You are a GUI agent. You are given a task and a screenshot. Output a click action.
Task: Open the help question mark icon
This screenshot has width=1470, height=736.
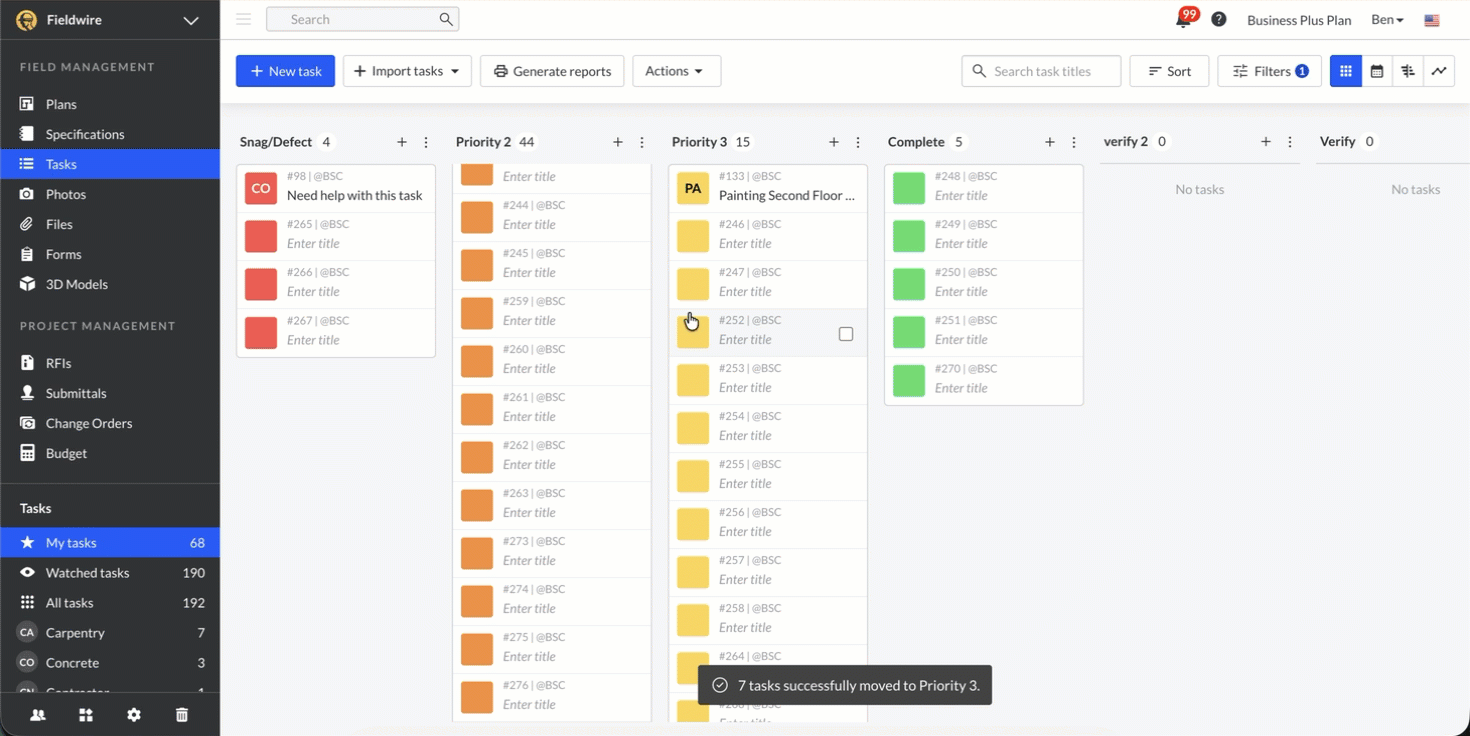coord(1219,19)
